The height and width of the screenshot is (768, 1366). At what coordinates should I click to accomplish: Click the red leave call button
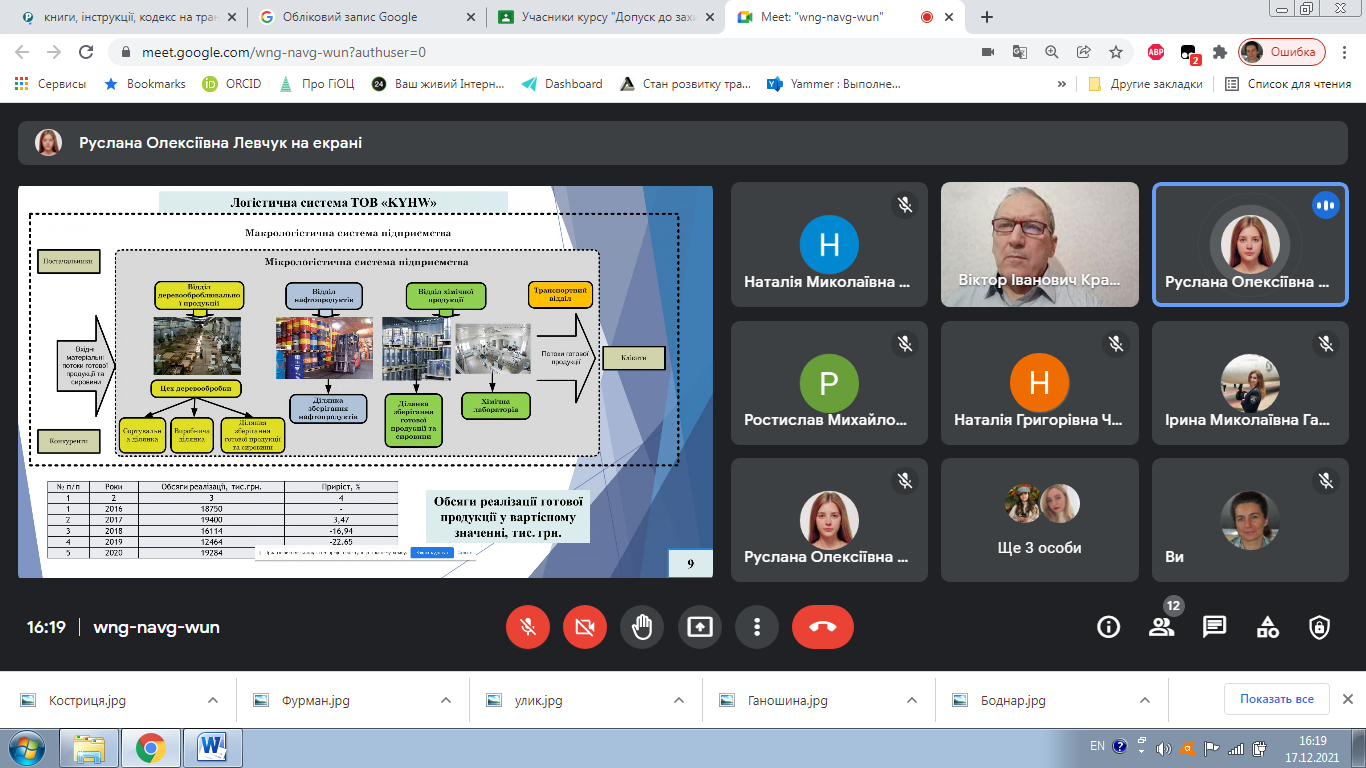pos(822,627)
